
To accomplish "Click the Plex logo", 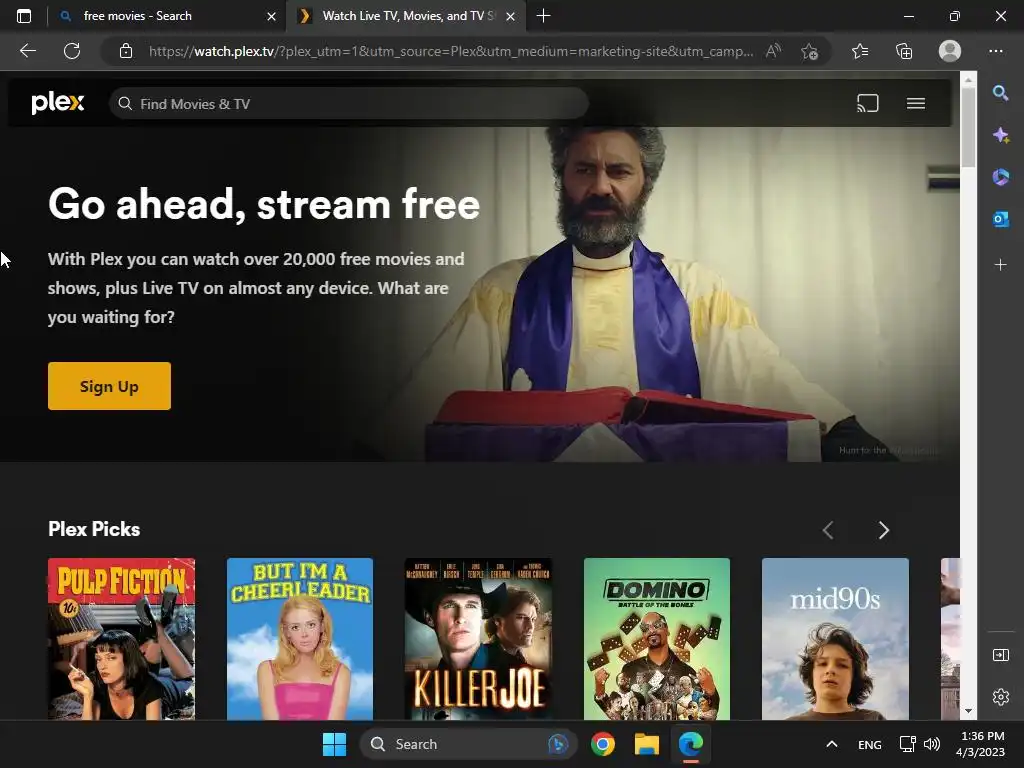I will (57, 103).
